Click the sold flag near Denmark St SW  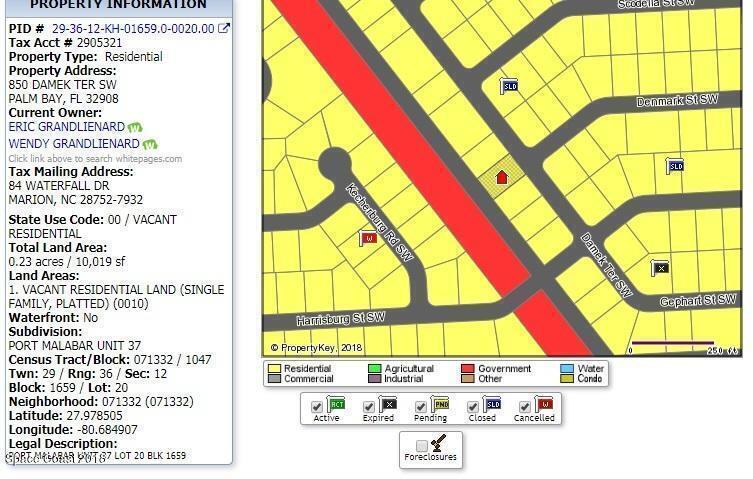[675, 166]
